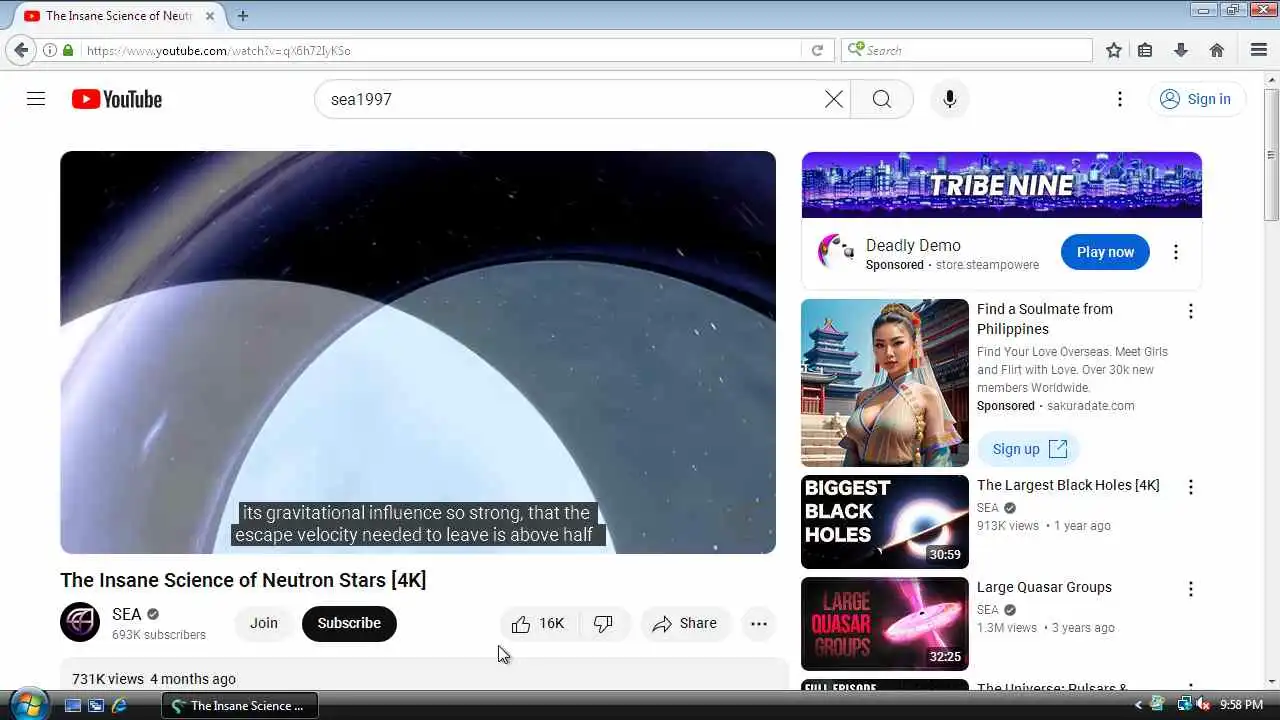Go to YouTube home via logo

coord(117,99)
